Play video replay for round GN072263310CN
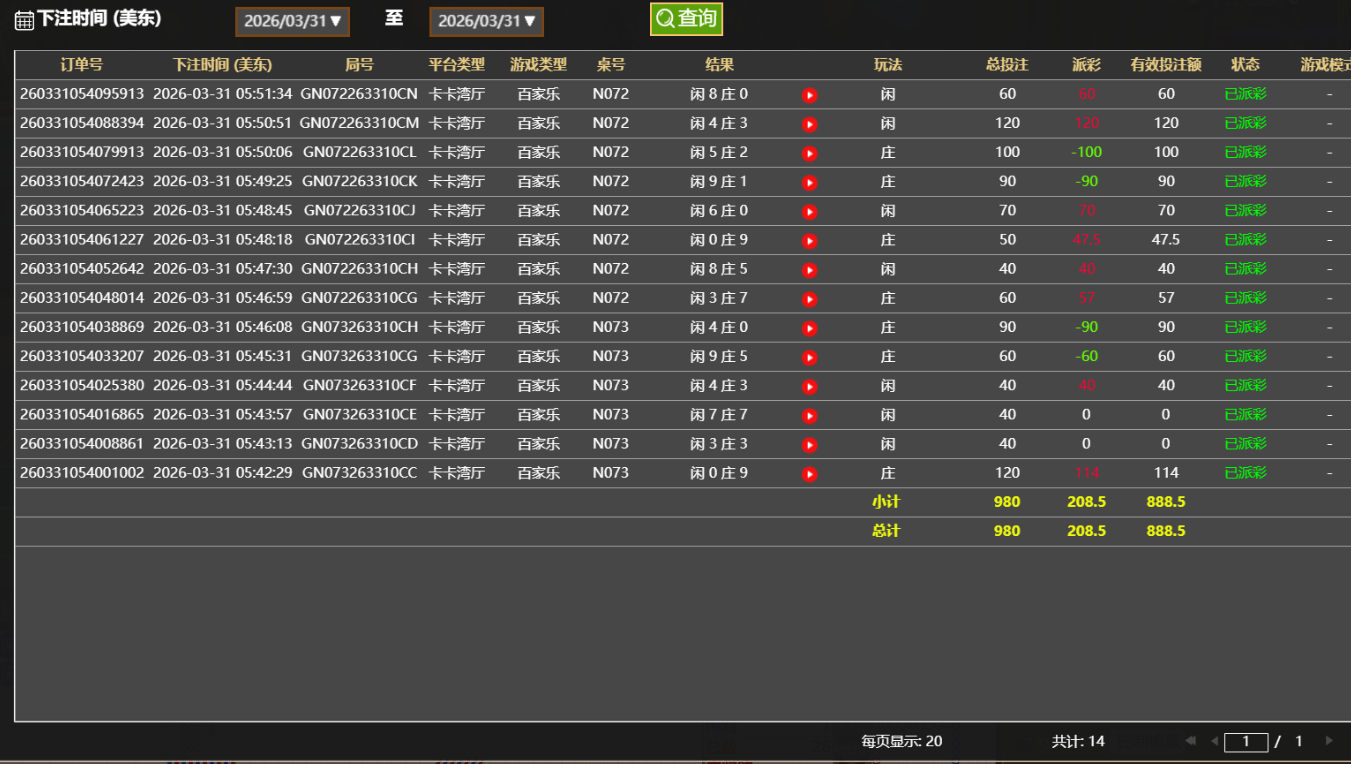This screenshot has height=764, width=1351. pos(809,95)
